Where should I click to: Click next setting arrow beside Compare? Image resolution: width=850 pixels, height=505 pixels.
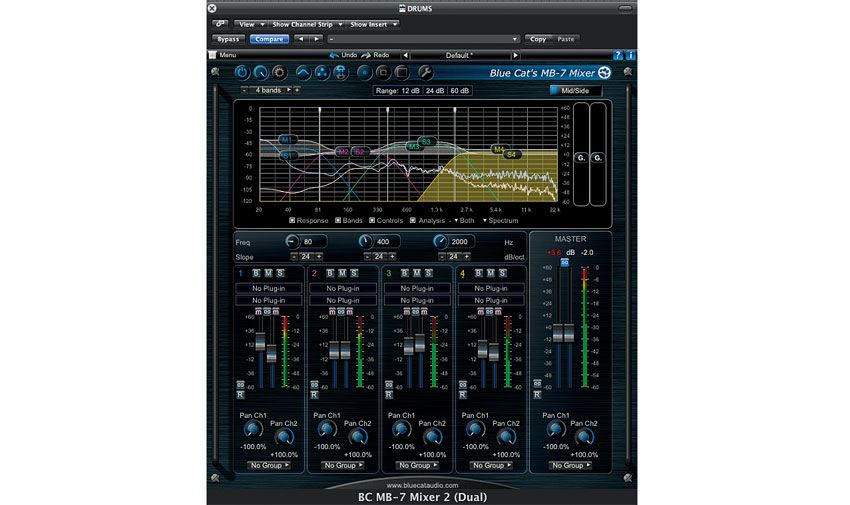317,39
